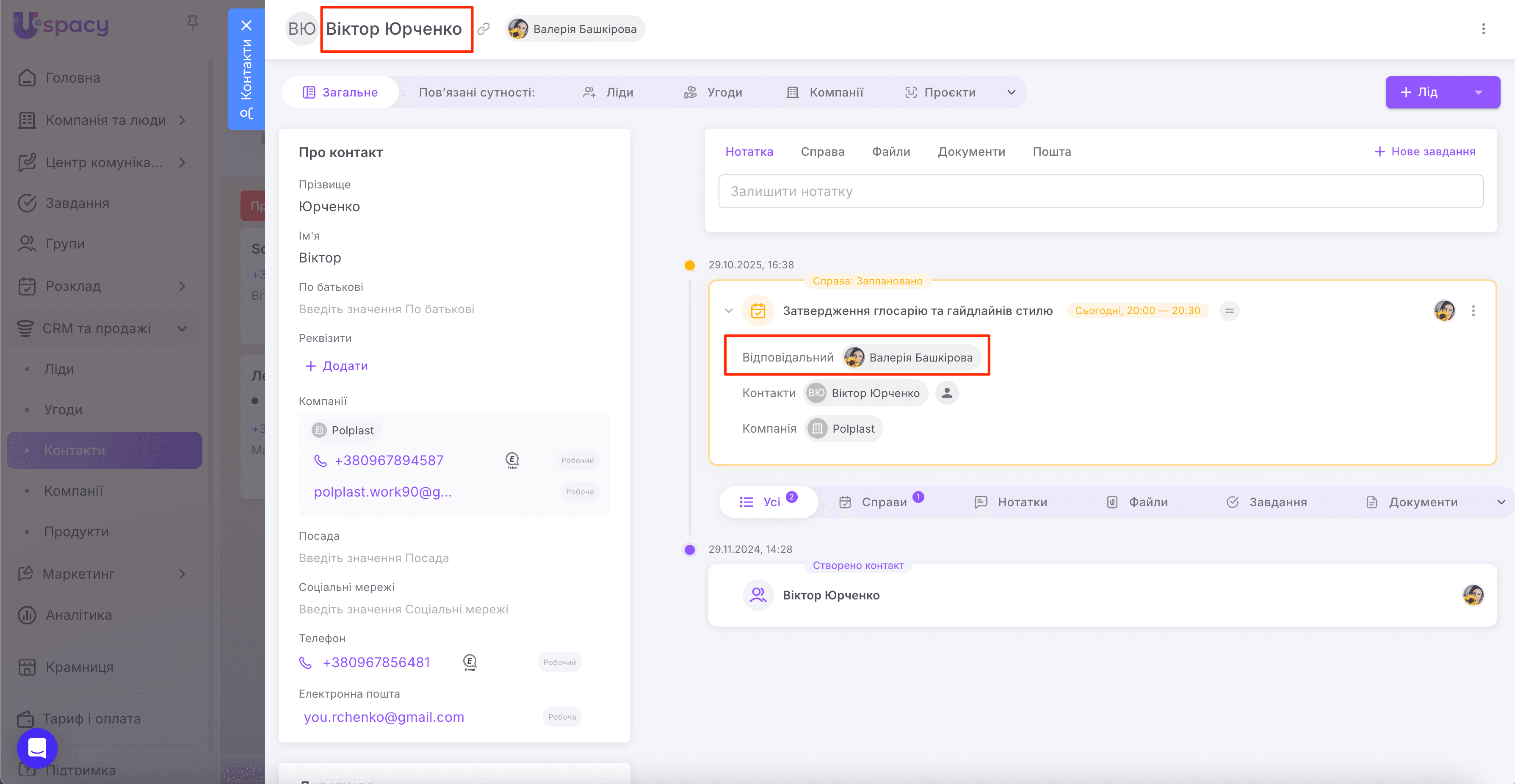Call contact phone +380967856481

tap(376, 663)
